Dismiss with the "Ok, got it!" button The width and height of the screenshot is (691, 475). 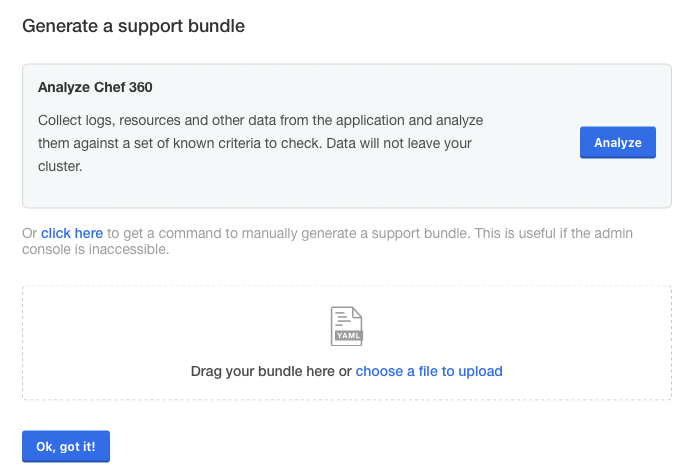coord(66,446)
